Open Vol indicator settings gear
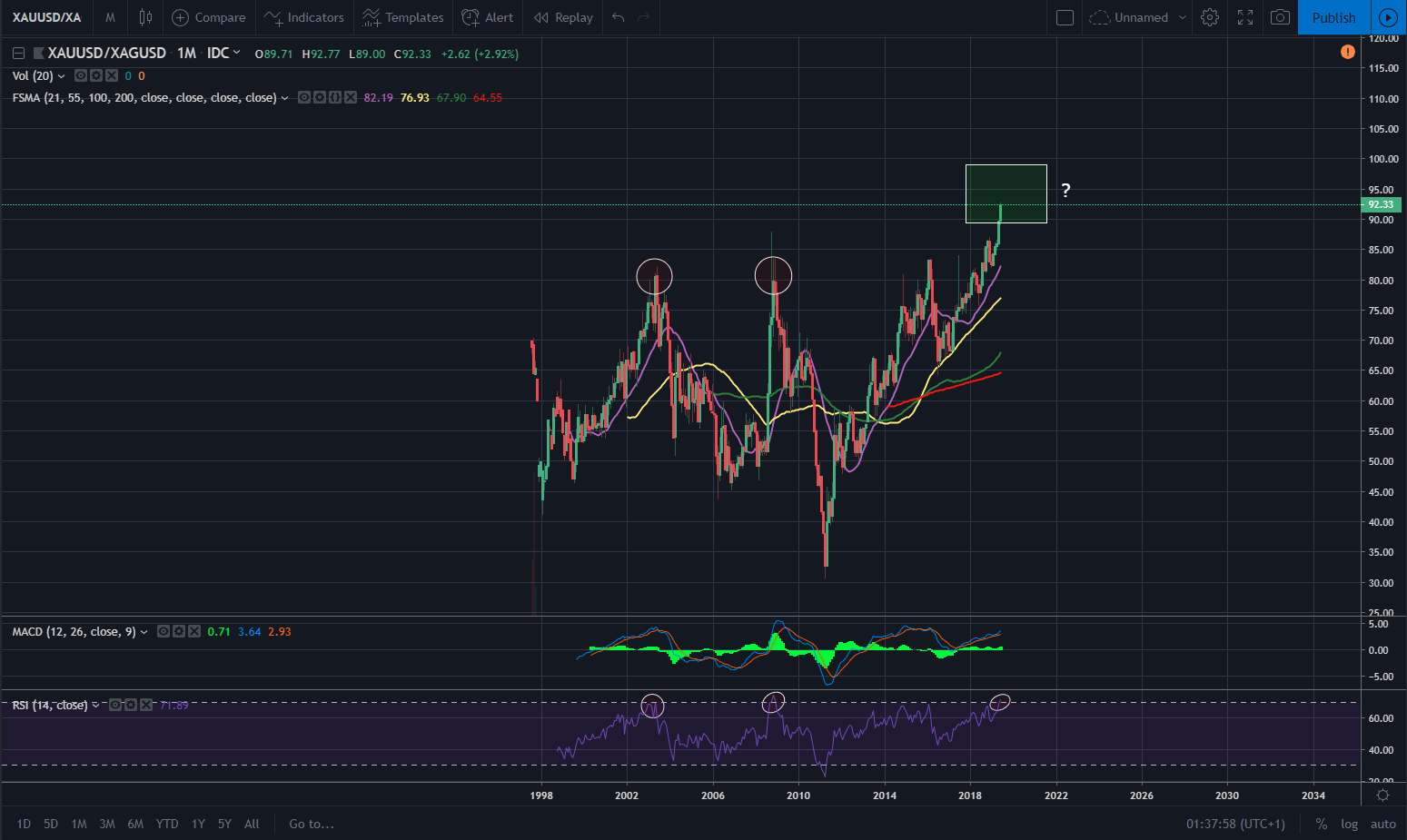The image size is (1407, 840). (95, 75)
